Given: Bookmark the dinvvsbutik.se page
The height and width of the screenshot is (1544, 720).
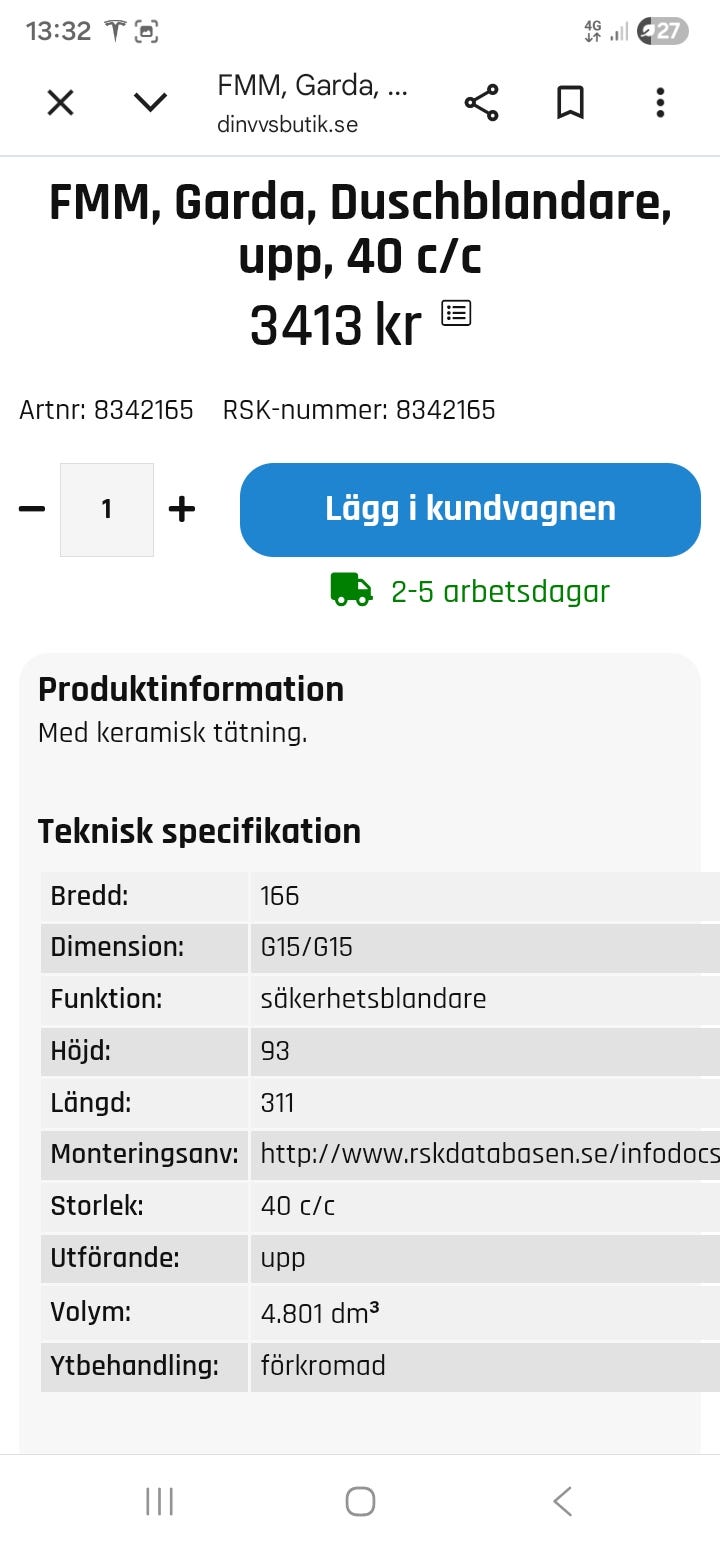Looking at the screenshot, I should point(569,102).
